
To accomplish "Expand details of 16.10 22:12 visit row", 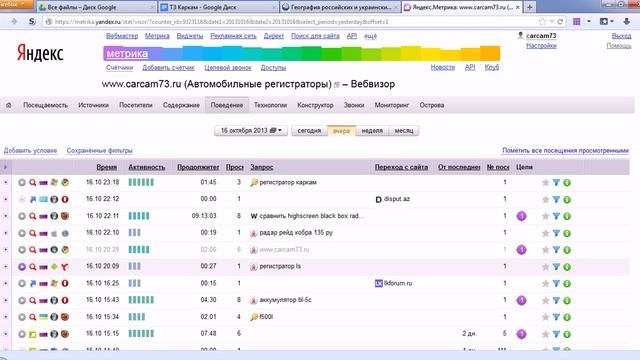I will click(6, 199).
